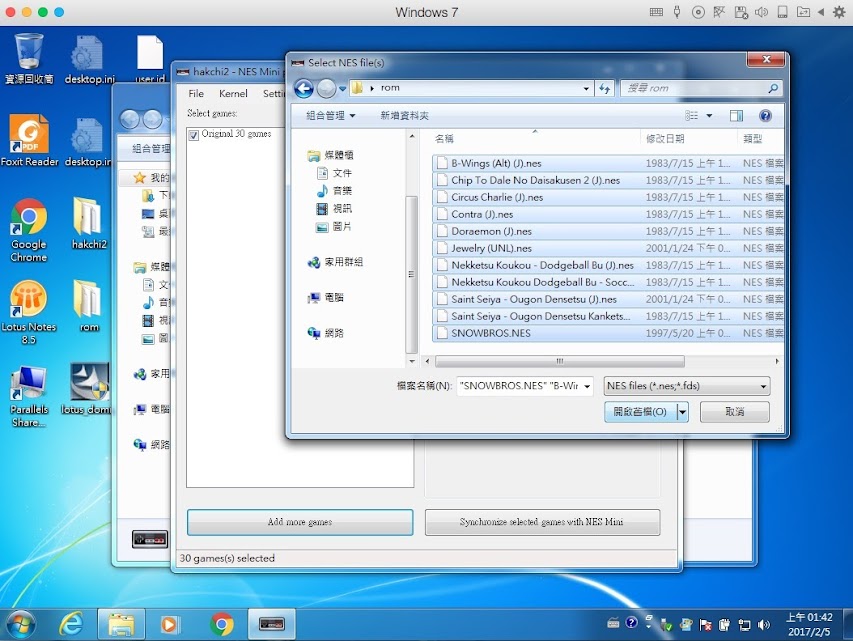Select Music library in dialog sidebar
Image resolution: width=853 pixels, height=641 pixels.
[334, 190]
